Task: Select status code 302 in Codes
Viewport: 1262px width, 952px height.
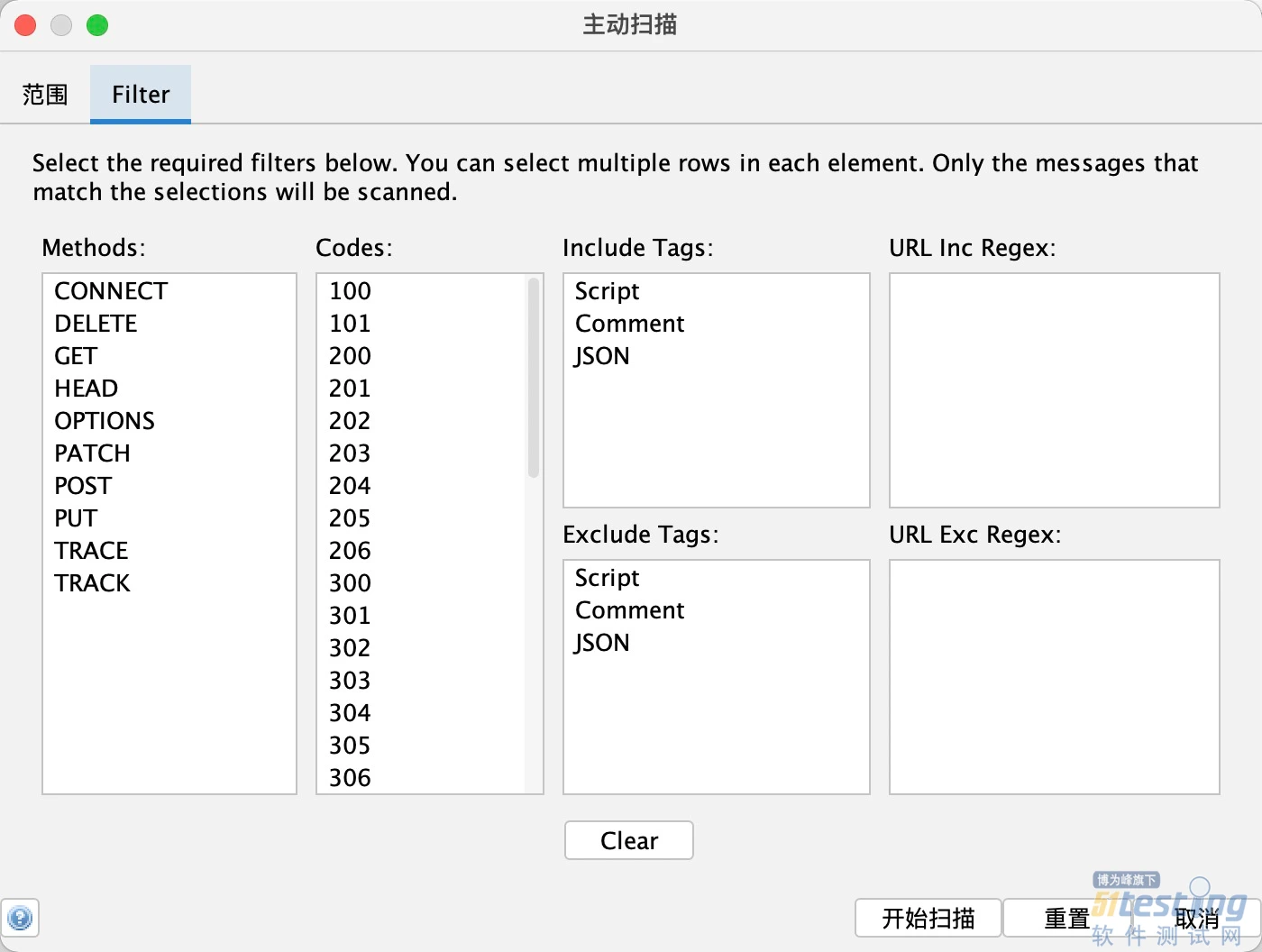Action: (350, 648)
